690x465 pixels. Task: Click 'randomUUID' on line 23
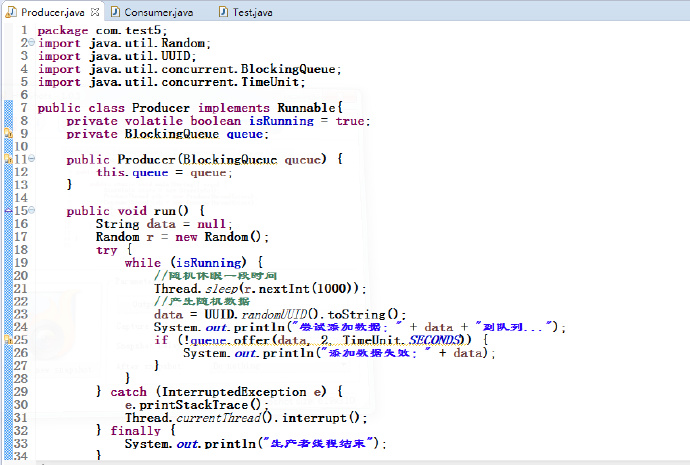tap(274, 315)
